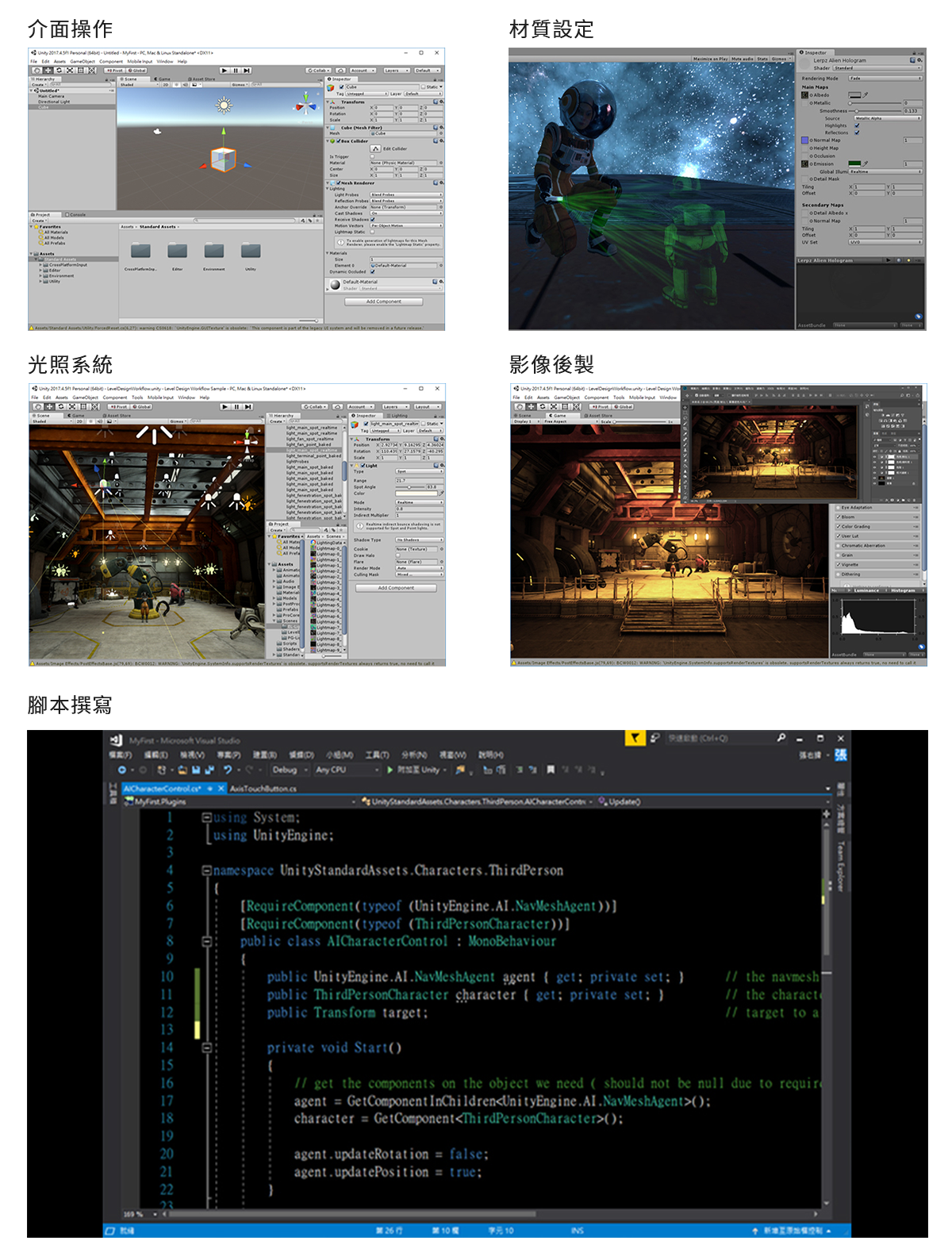Open the Rendering Mode Fade dropdown
Image resolution: width=952 pixels, height=1260 pixels.
885,79
